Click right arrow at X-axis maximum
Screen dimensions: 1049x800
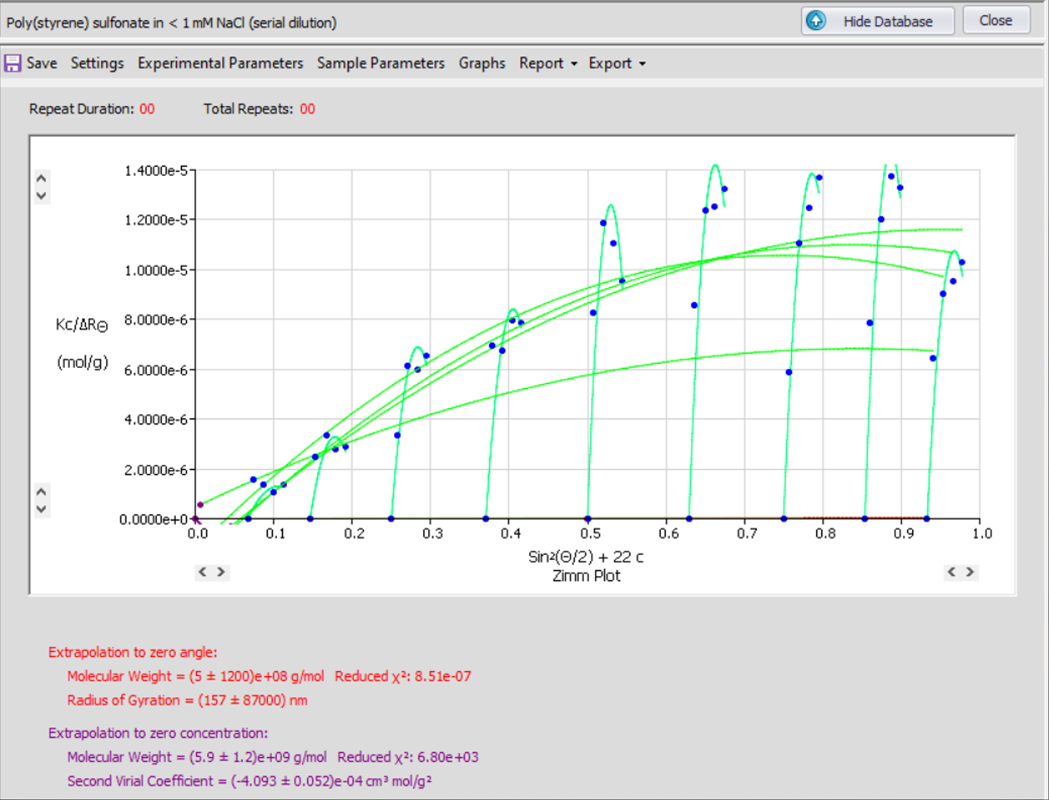[x=971, y=572]
